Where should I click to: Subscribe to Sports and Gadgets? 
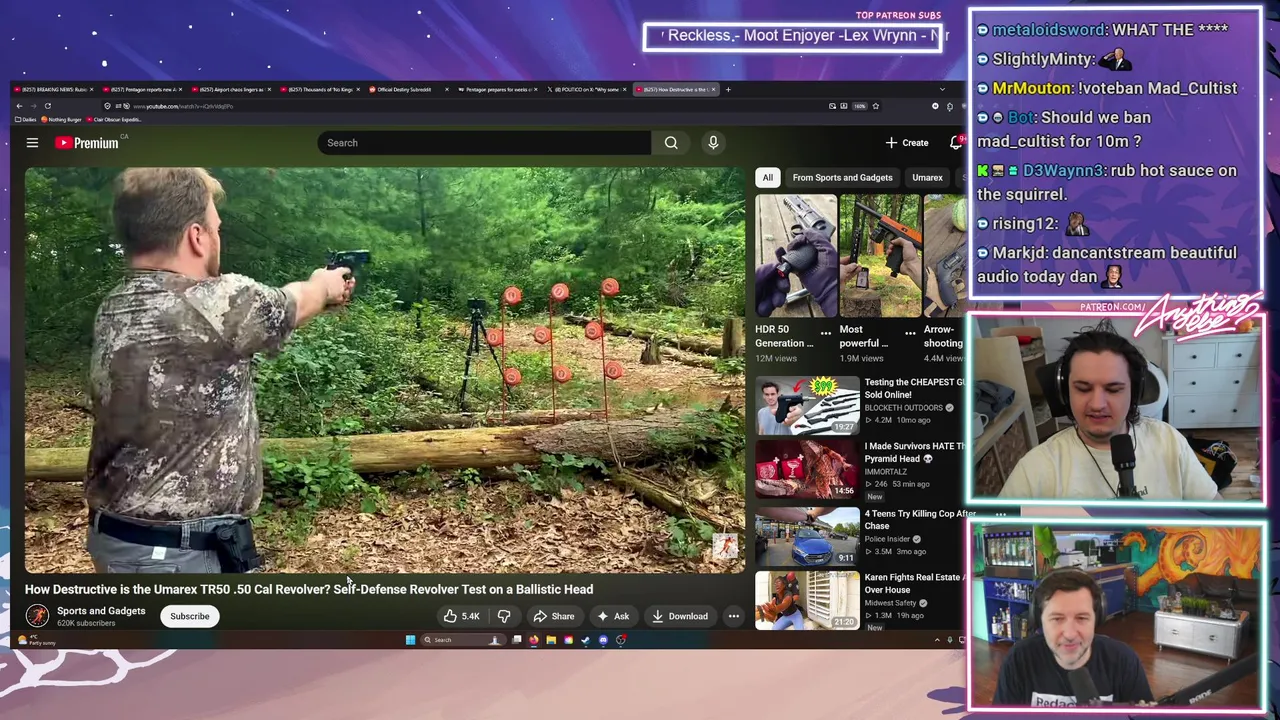pyautogui.click(x=189, y=616)
